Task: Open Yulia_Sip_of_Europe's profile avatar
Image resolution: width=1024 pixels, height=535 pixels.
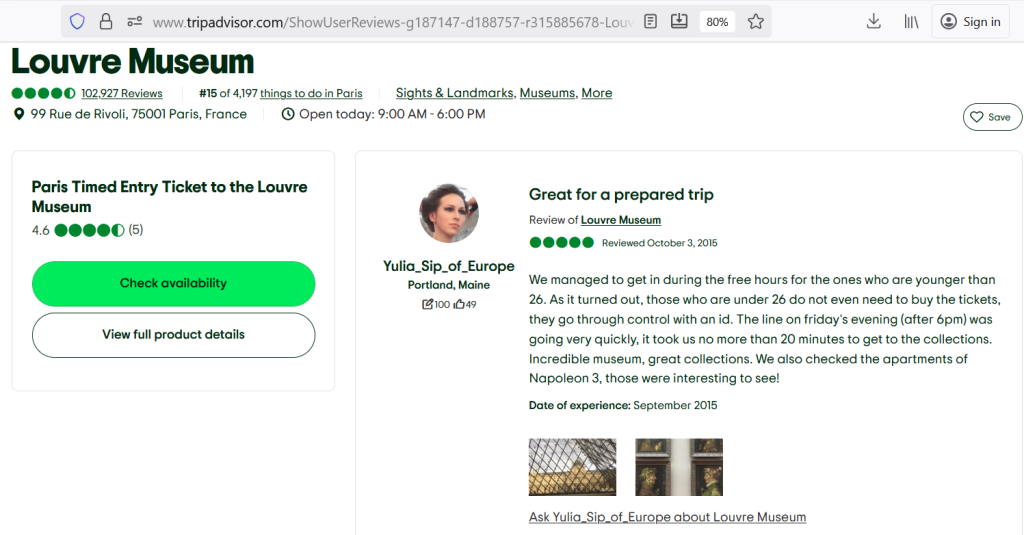Action: [x=449, y=213]
